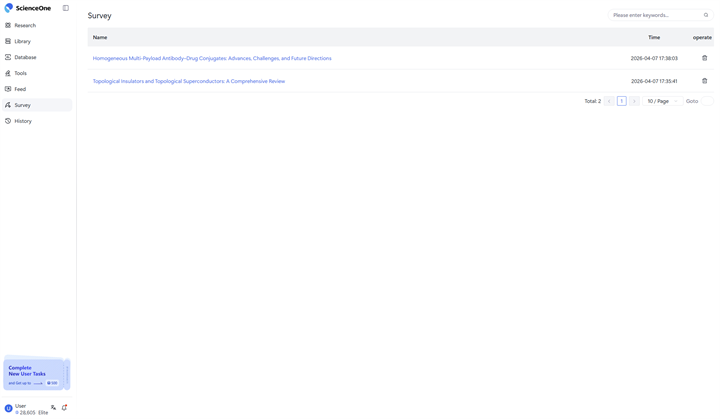Open the 10 / Page size dropdown

pyautogui.click(x=662, y=101)
